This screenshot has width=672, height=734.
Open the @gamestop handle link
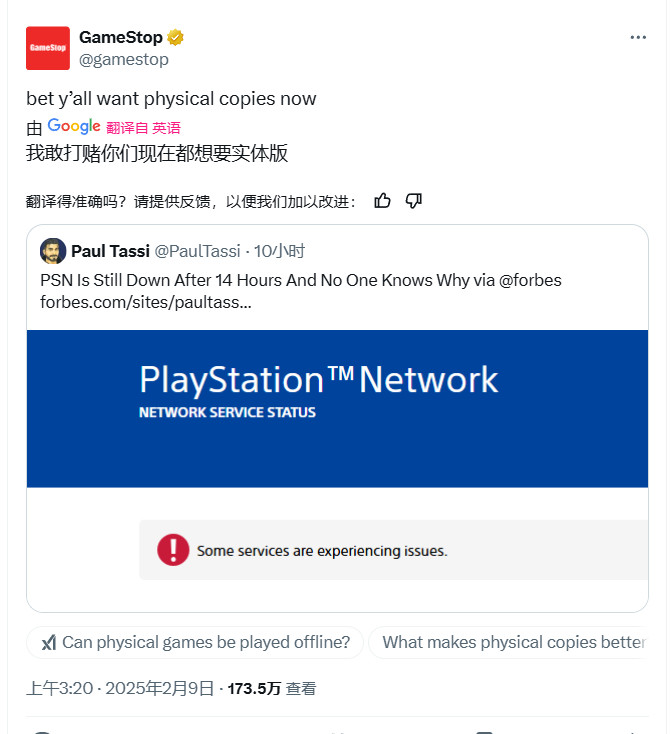tap(124, 60)
